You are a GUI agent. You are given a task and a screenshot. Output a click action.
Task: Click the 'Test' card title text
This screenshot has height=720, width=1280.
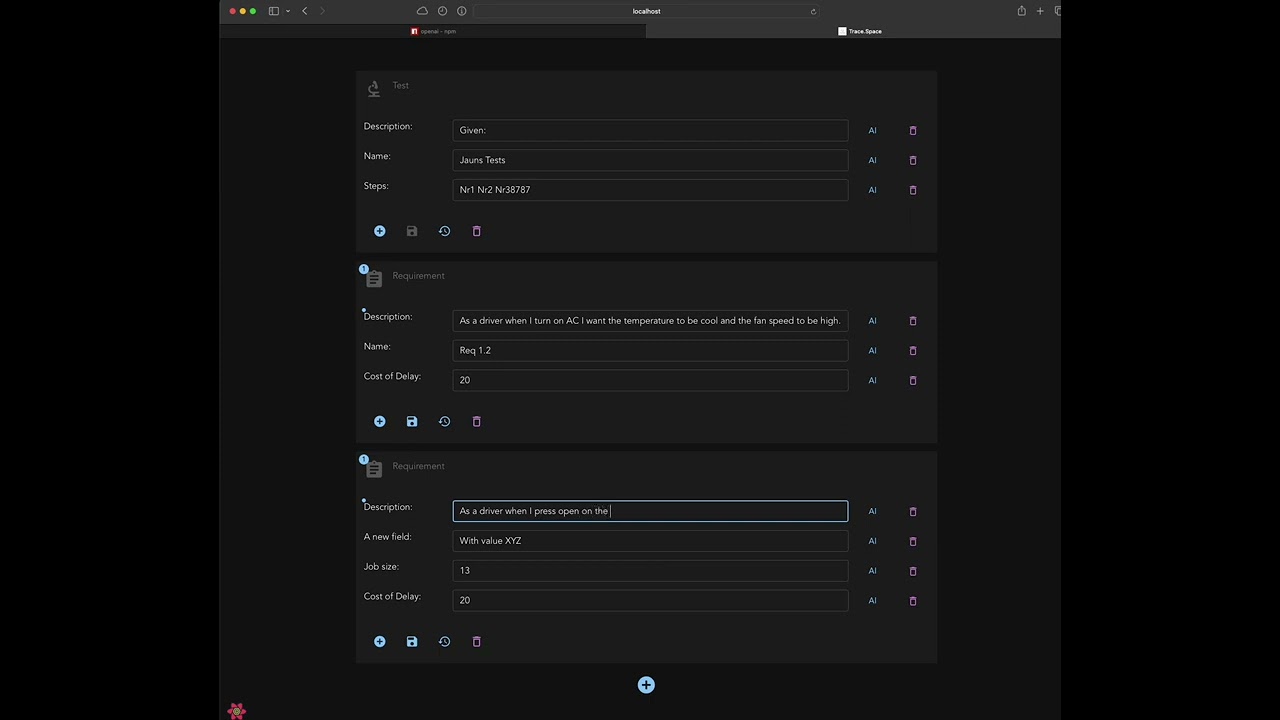400,85
